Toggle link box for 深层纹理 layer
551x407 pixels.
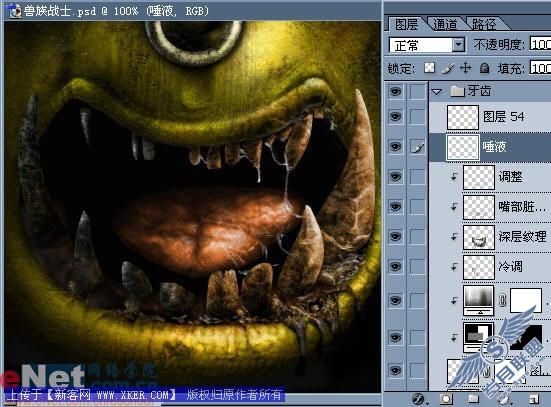click(417, 237)
